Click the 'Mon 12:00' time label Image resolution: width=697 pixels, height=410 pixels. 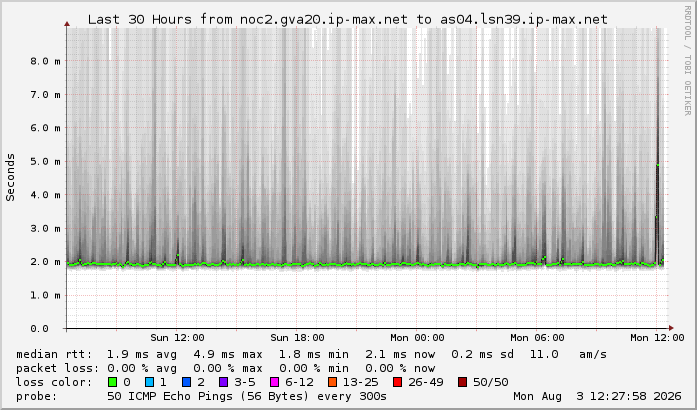(x=657, y=338)
